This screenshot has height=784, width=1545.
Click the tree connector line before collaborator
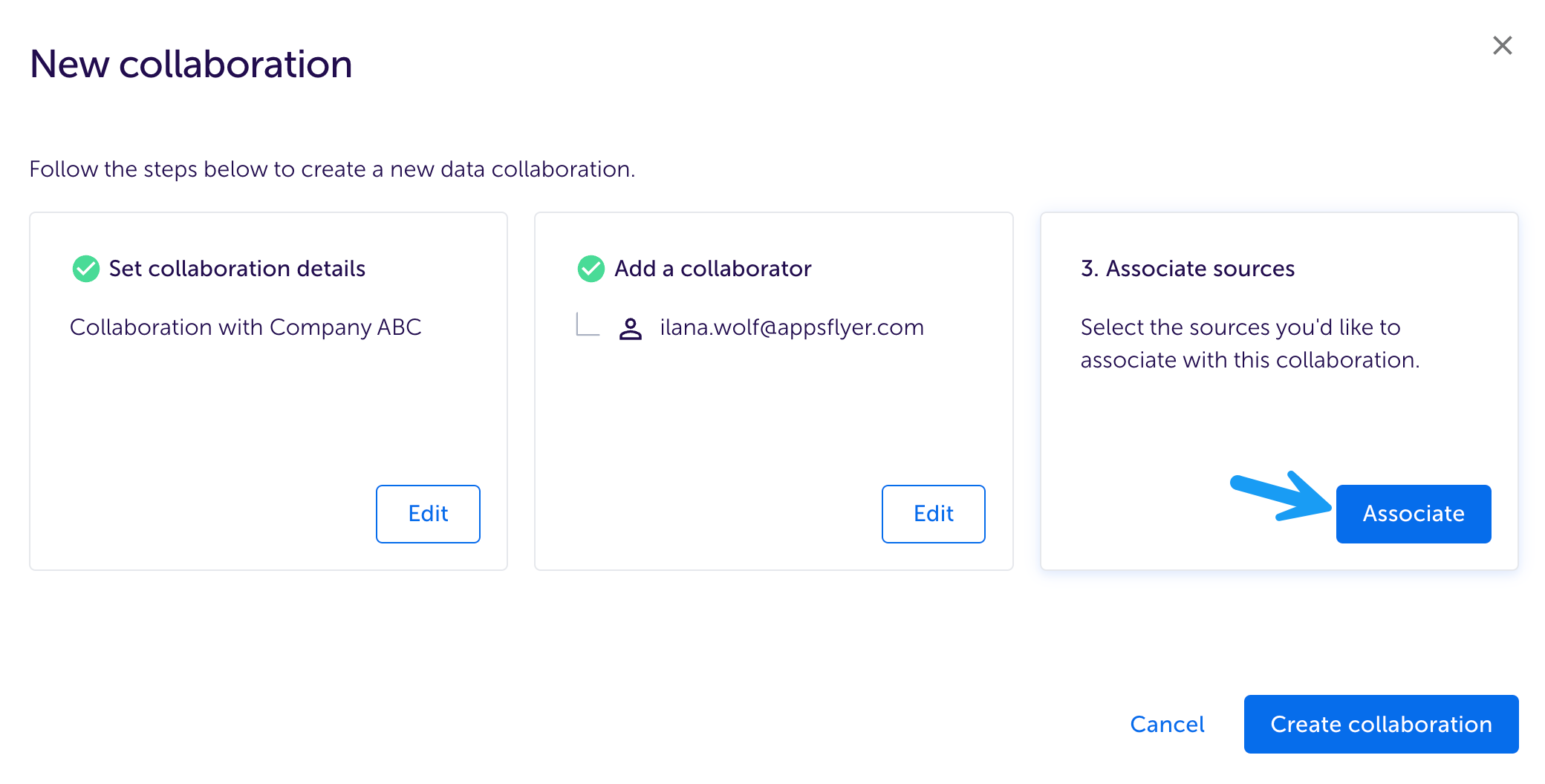pyautogui.click(x=588, y=324)
